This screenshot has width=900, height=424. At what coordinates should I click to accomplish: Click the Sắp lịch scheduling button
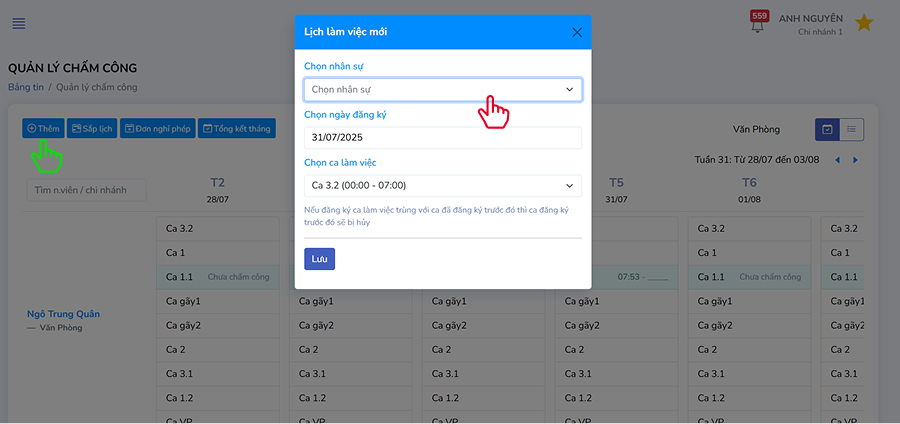92,129
